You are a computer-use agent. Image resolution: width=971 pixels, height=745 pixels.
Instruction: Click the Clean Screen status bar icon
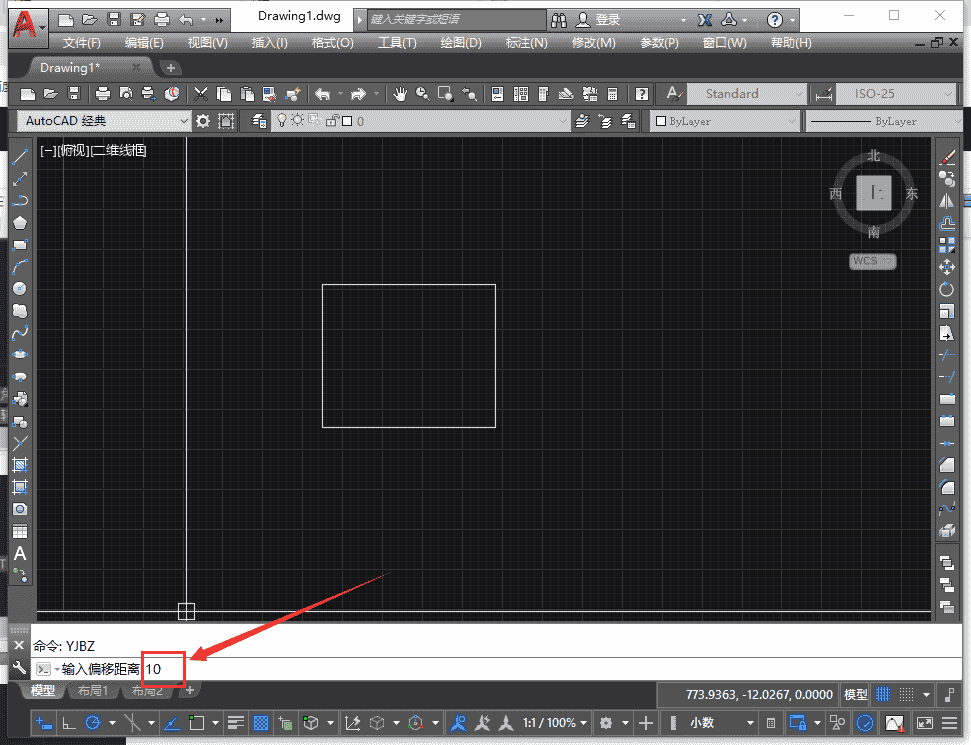tap(925, 723)
